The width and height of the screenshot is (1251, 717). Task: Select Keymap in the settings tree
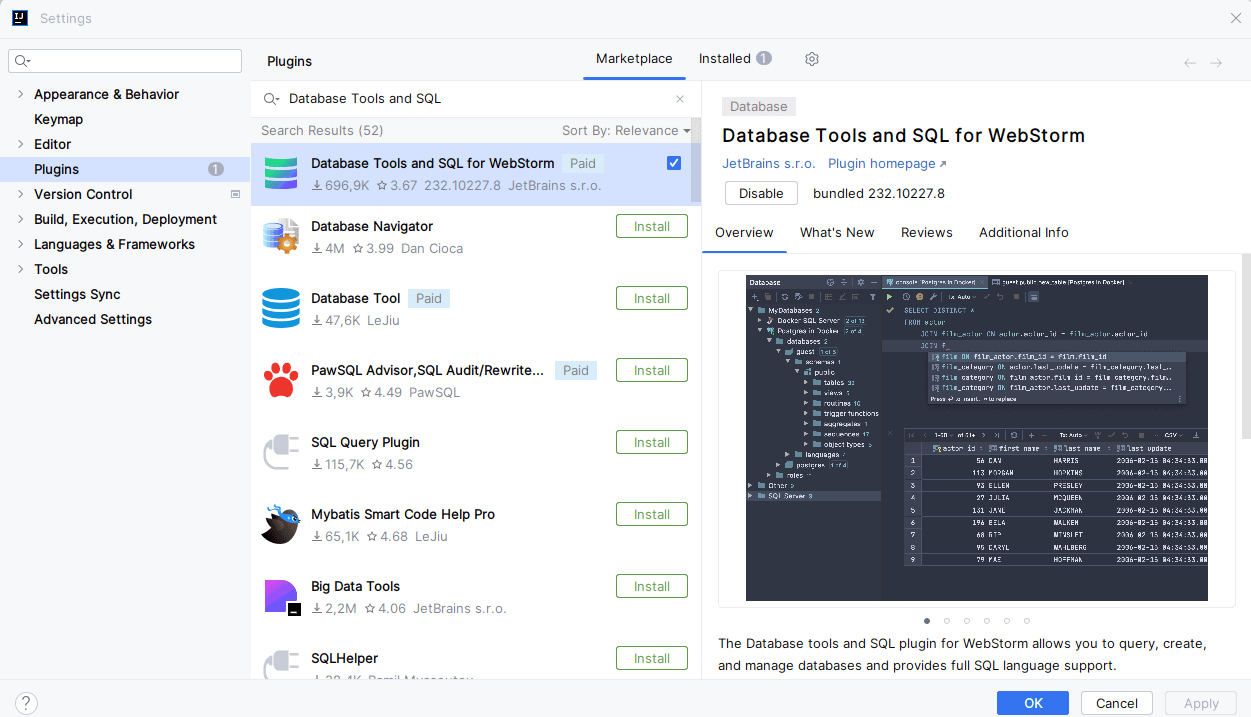(x=59, y=119)
